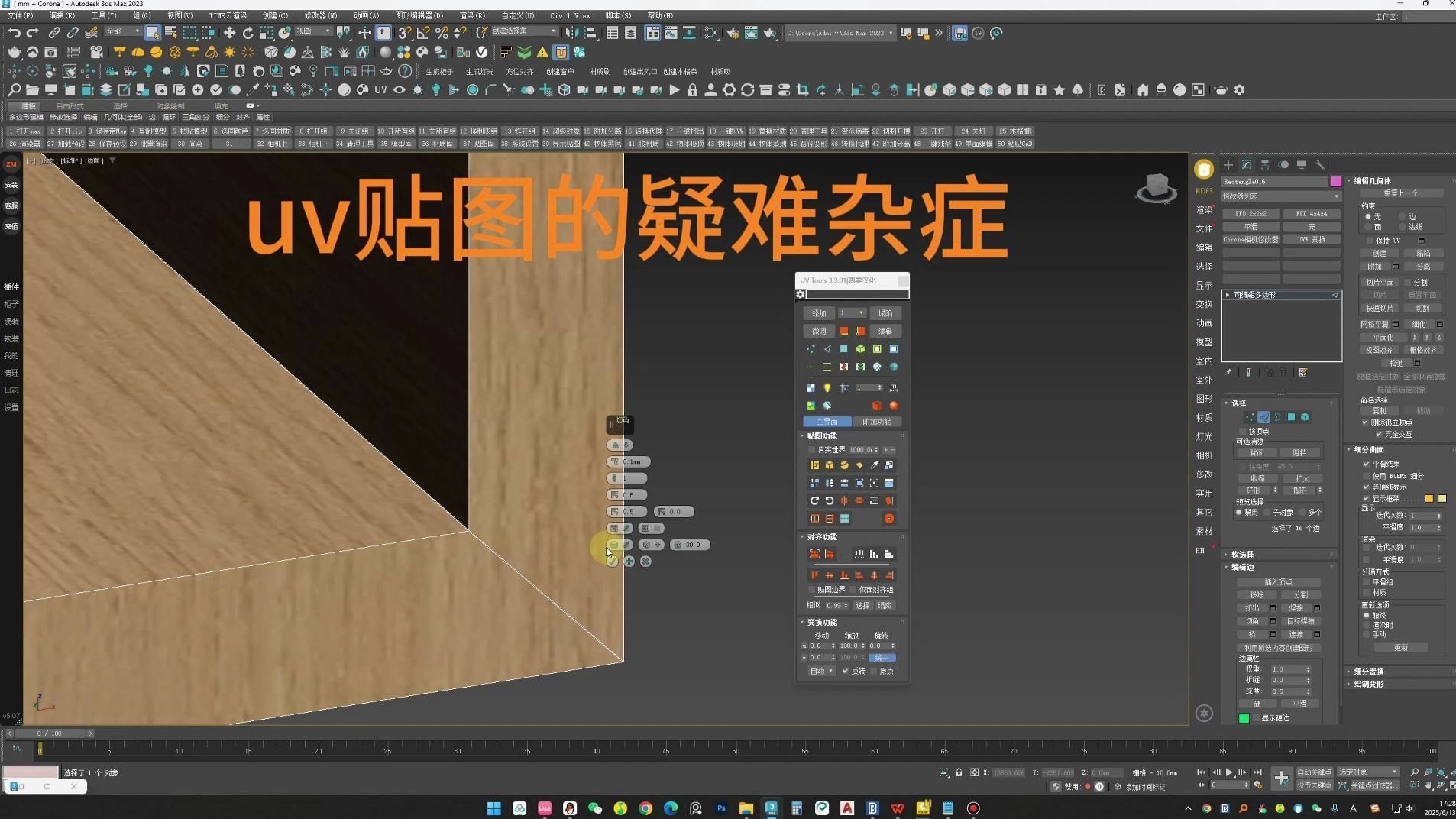The image size is (1456, 819).
Task: Open the 自动 dropdown in UV Tools transform
Action: pos(821,672)
